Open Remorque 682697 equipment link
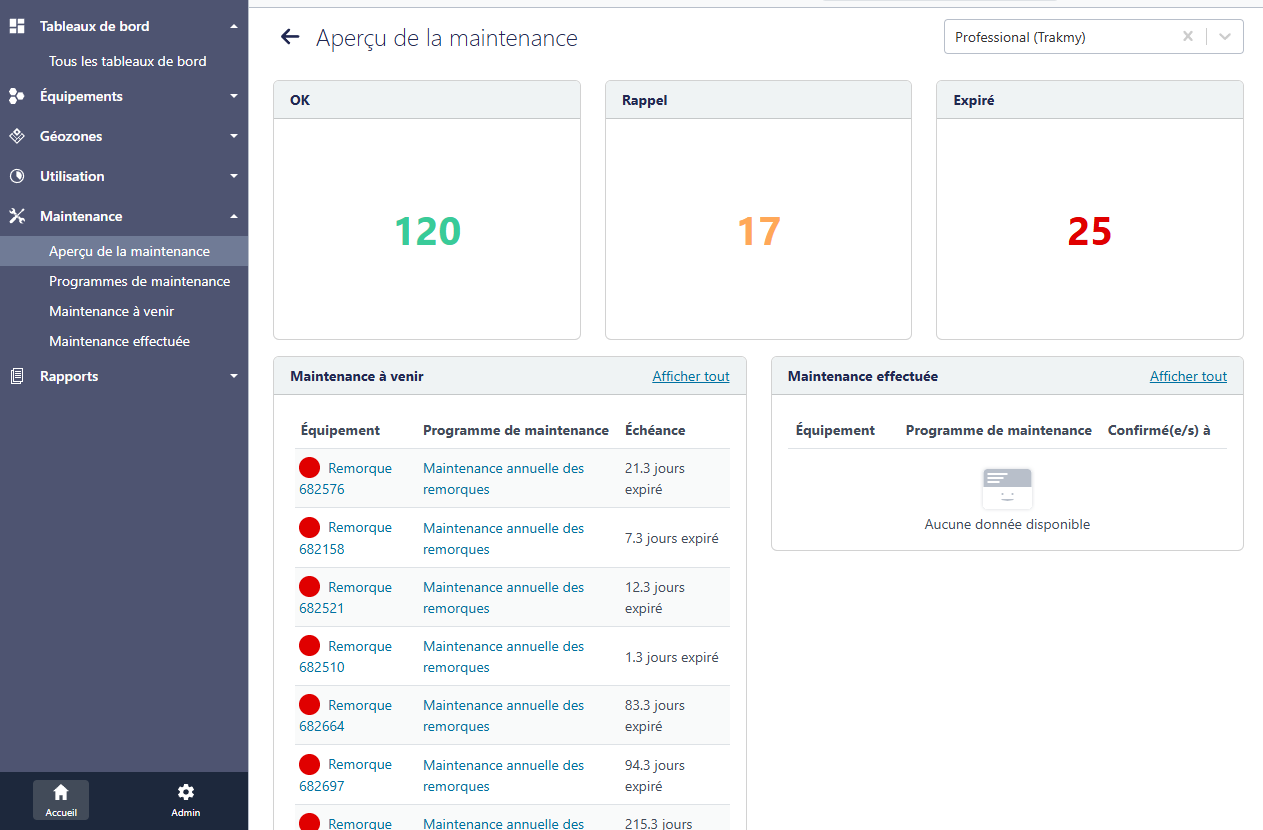The width and height of the screenshot is (1263, 830). pyautogui.click(x=345, y=775)
